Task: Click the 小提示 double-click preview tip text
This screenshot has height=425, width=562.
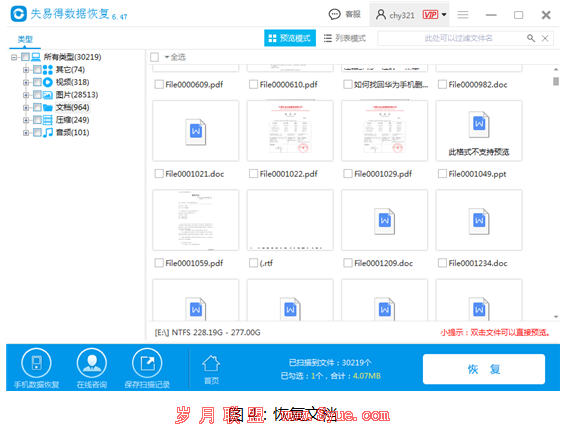Action: 495,333
